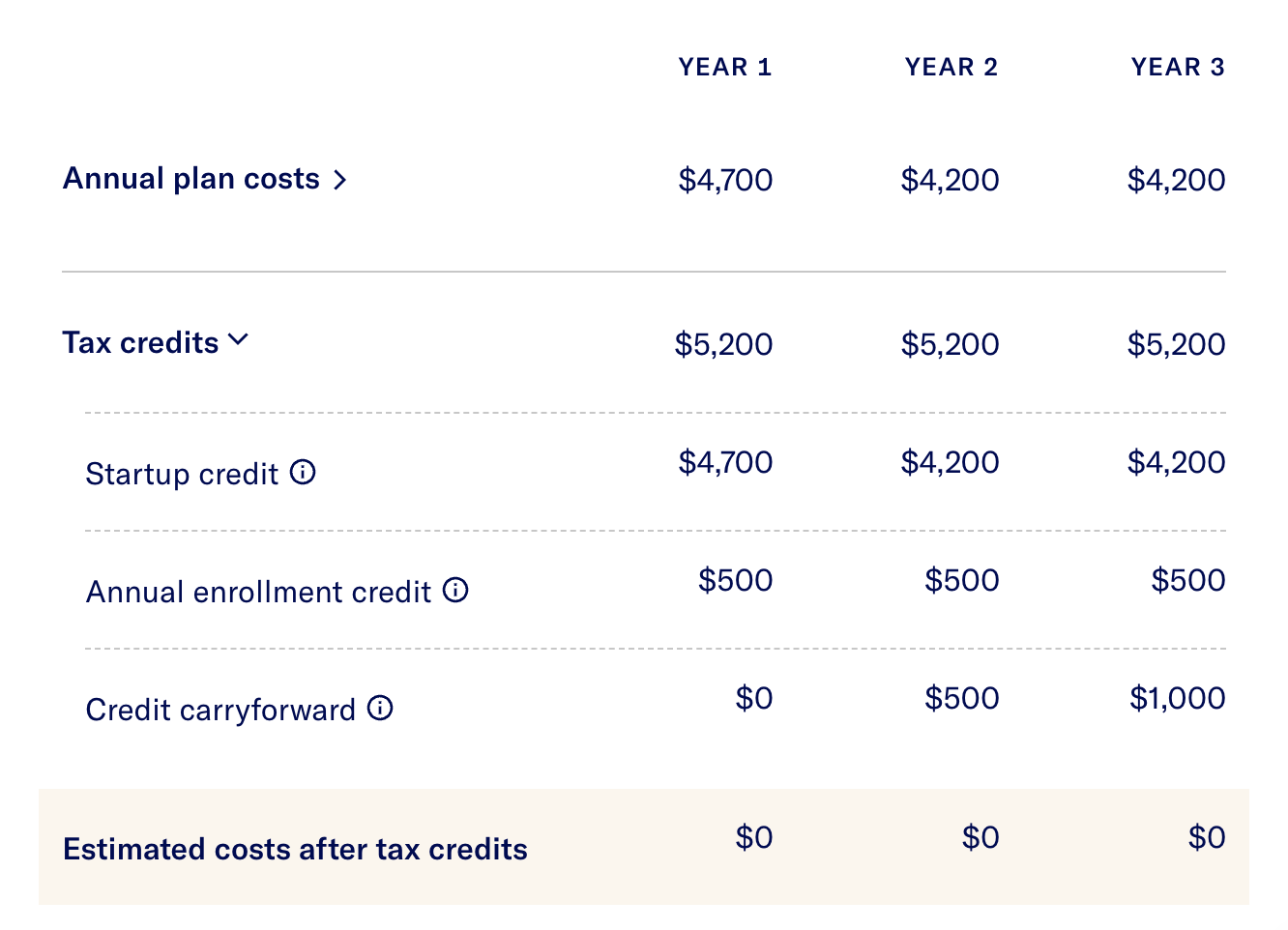Click the Annual enrollment credit label
This screenshot has height=930, width=1288.
[x=258, y=592]
